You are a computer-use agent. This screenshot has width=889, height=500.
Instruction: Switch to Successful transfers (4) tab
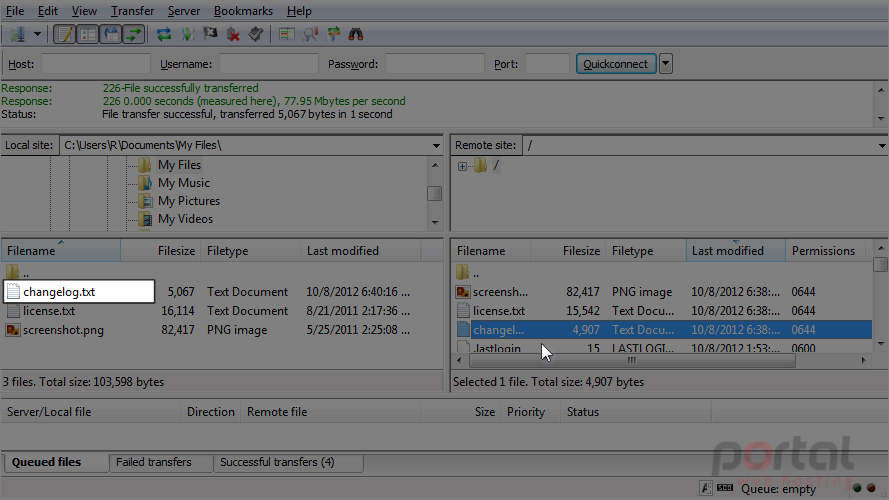click(x=288, y=463)
